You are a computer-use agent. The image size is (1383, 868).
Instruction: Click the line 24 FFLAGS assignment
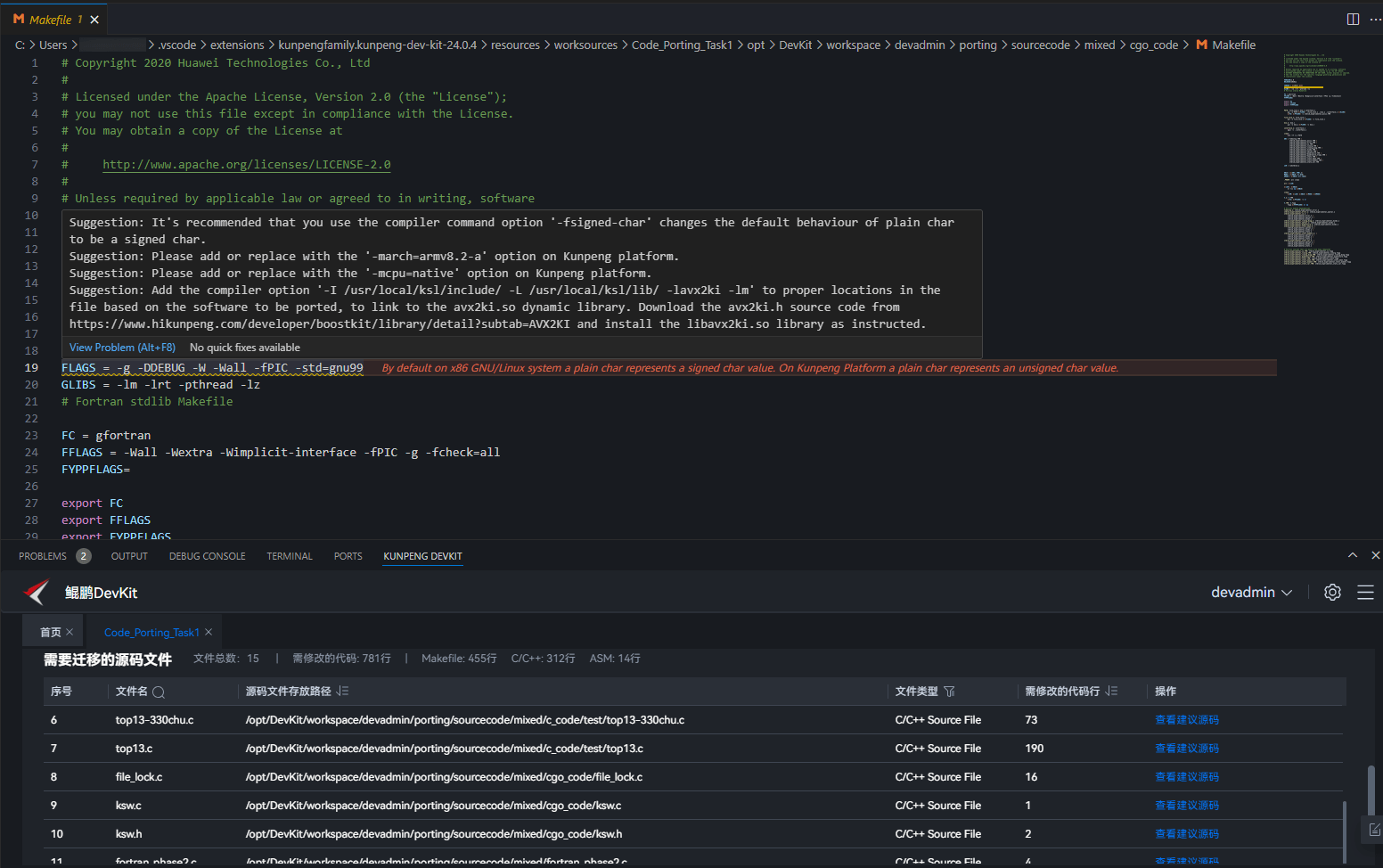(x=281, y=452)
